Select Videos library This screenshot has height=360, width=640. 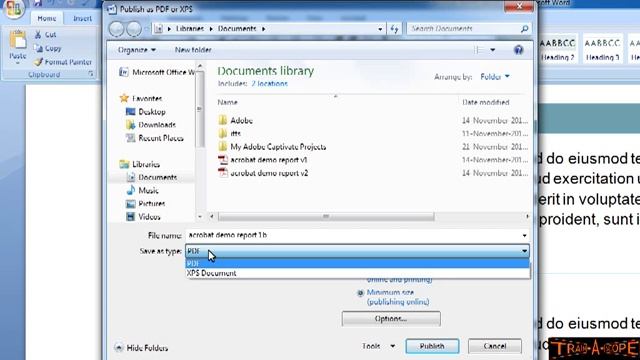point(143,217)
